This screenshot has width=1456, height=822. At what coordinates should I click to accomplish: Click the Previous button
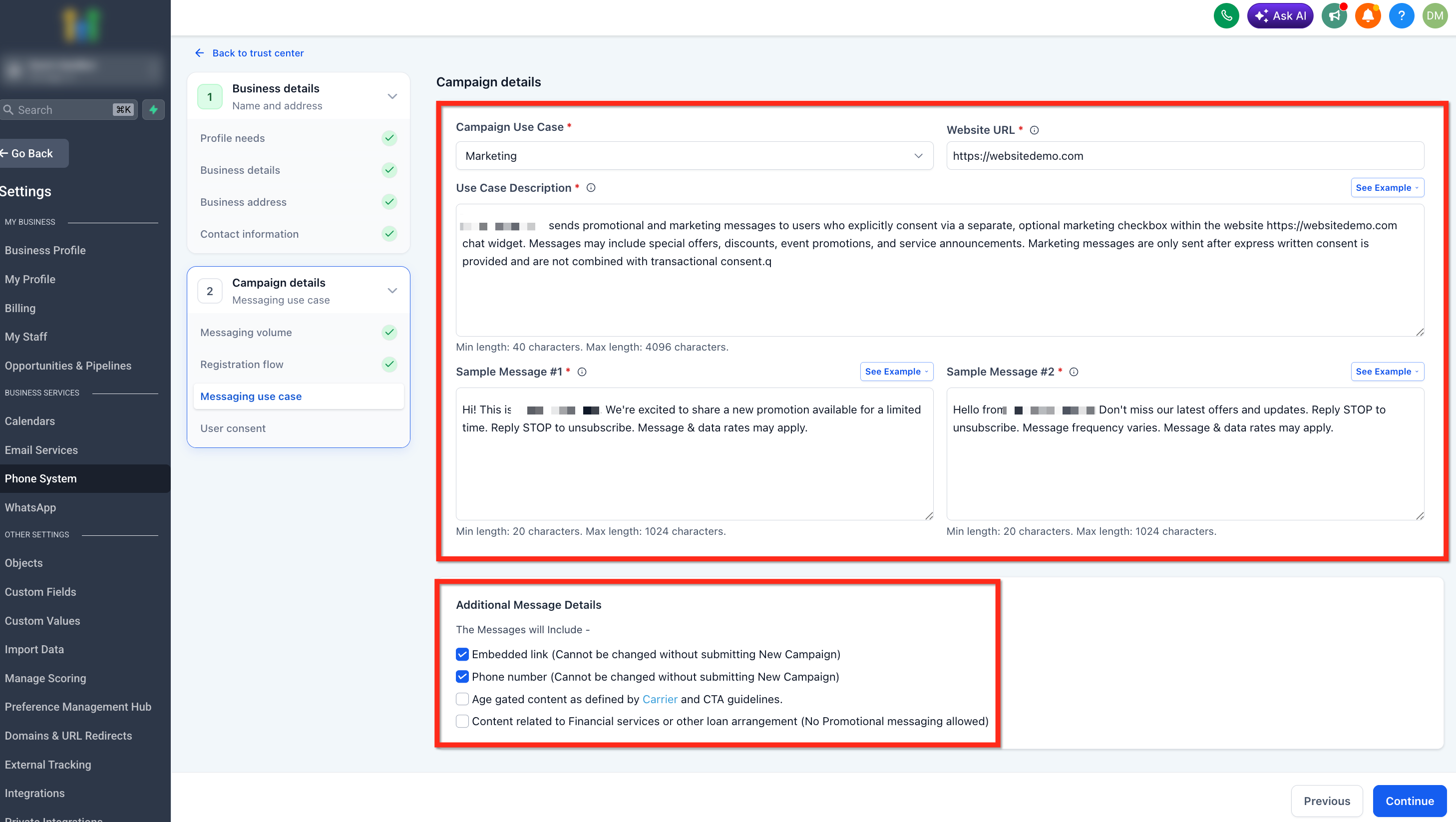(1327, 801)
